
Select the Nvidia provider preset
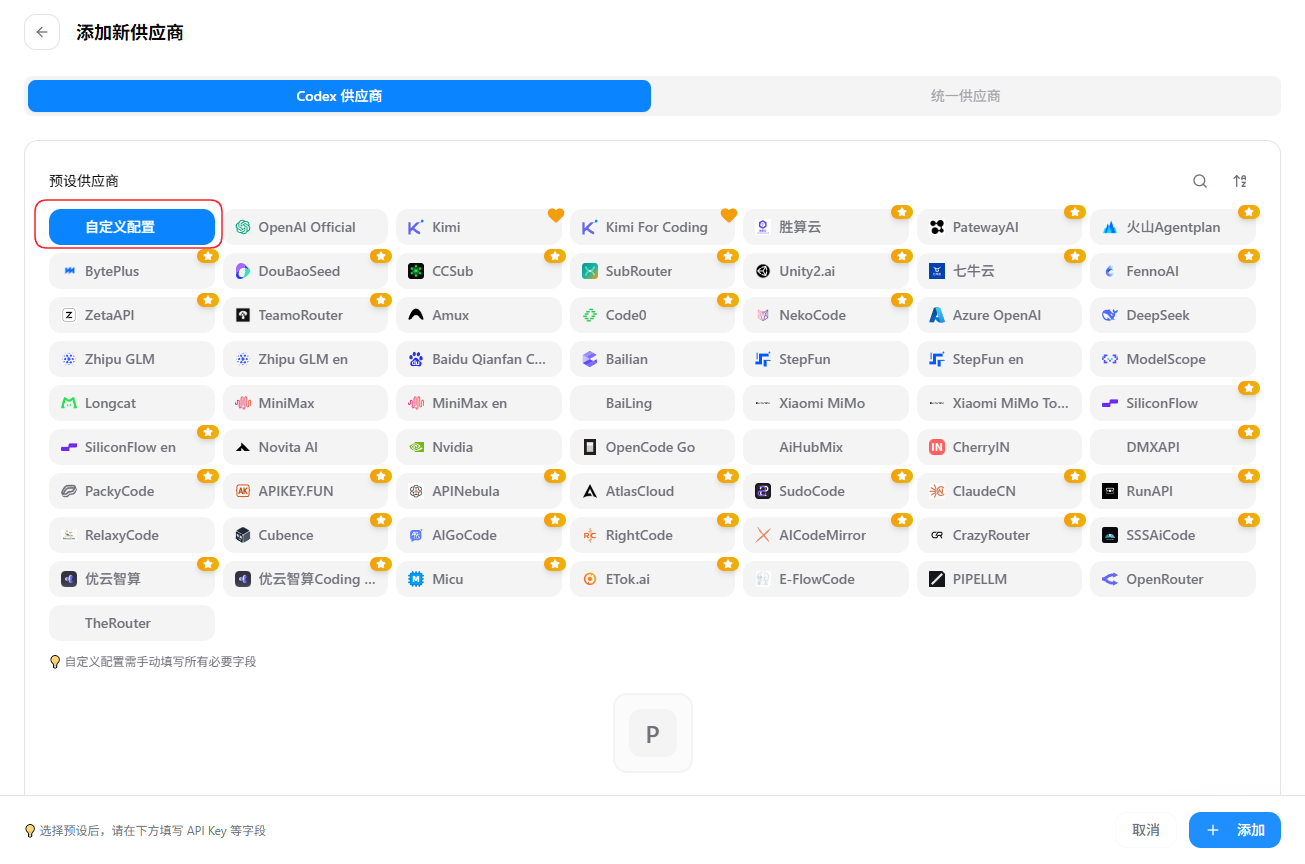click(479, 447)
